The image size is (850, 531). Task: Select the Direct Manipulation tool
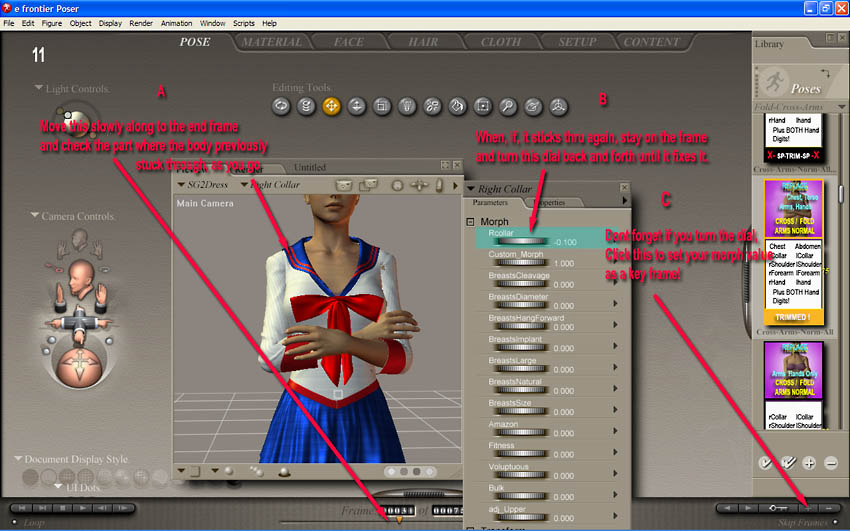pos(558,106)
